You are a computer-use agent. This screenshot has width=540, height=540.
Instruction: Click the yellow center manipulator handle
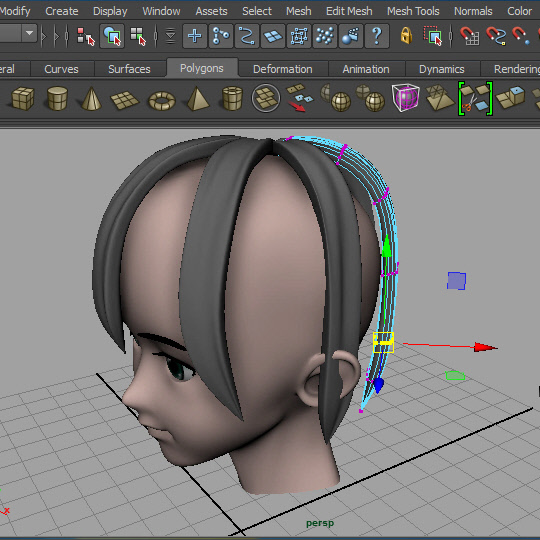coord(383,342)
